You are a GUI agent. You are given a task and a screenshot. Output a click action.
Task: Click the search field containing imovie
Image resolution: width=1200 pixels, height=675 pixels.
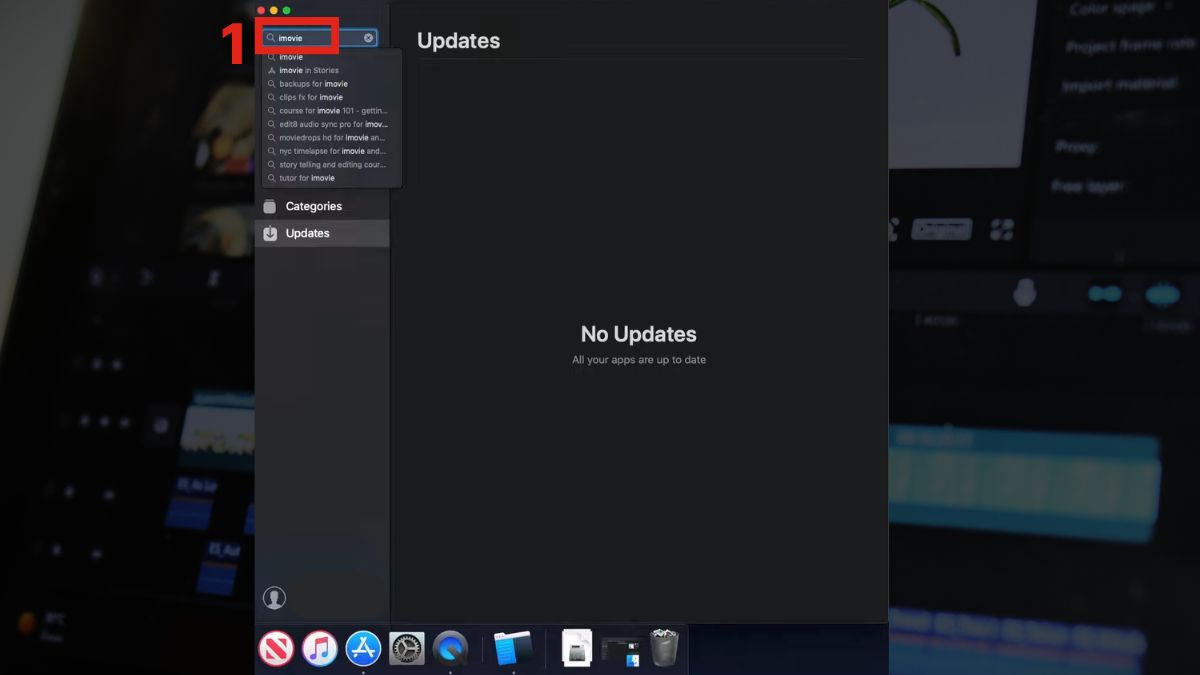320,38
